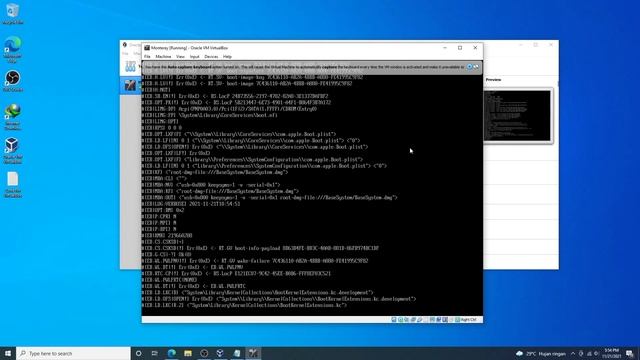
Task: Click the mouse integration status icon
Action: click(x=451, y=320)
